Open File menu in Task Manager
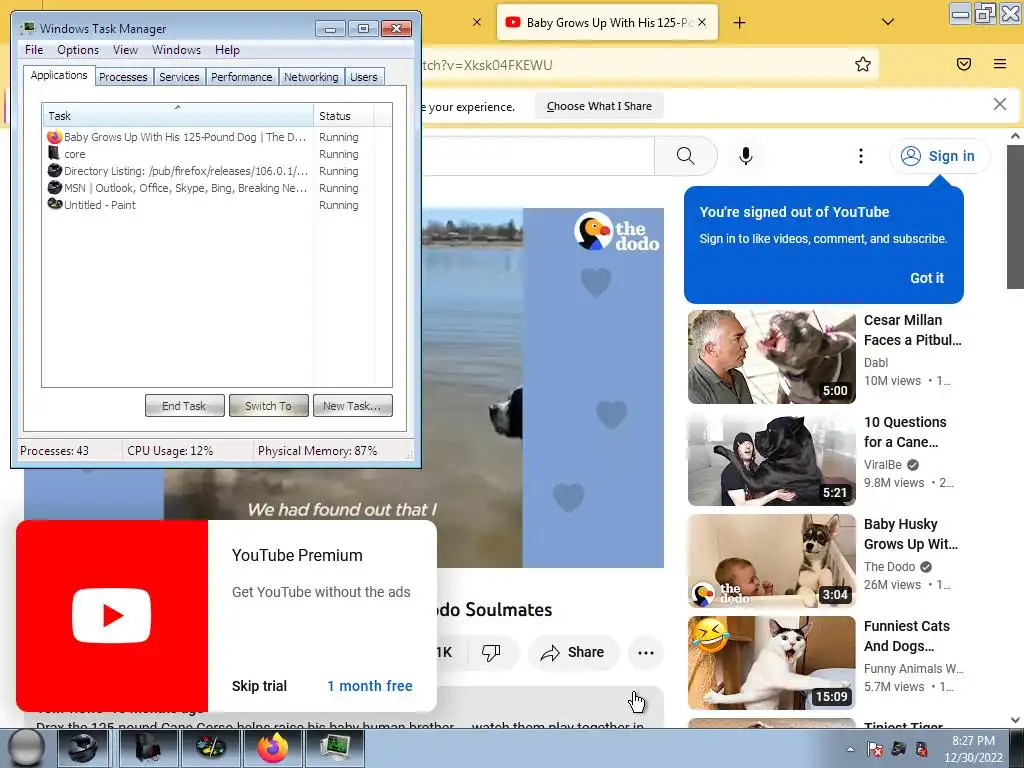The image size is (1024, 768). pos(34,50)
